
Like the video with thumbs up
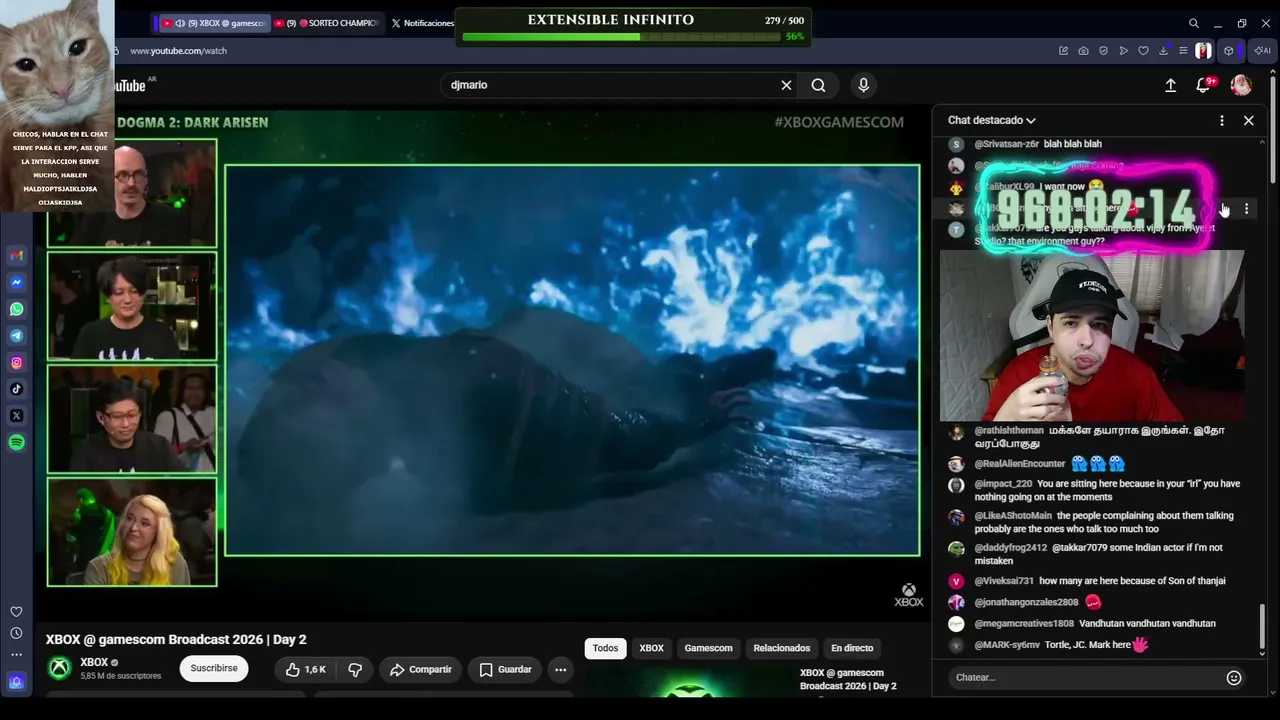tap(305, 669)
